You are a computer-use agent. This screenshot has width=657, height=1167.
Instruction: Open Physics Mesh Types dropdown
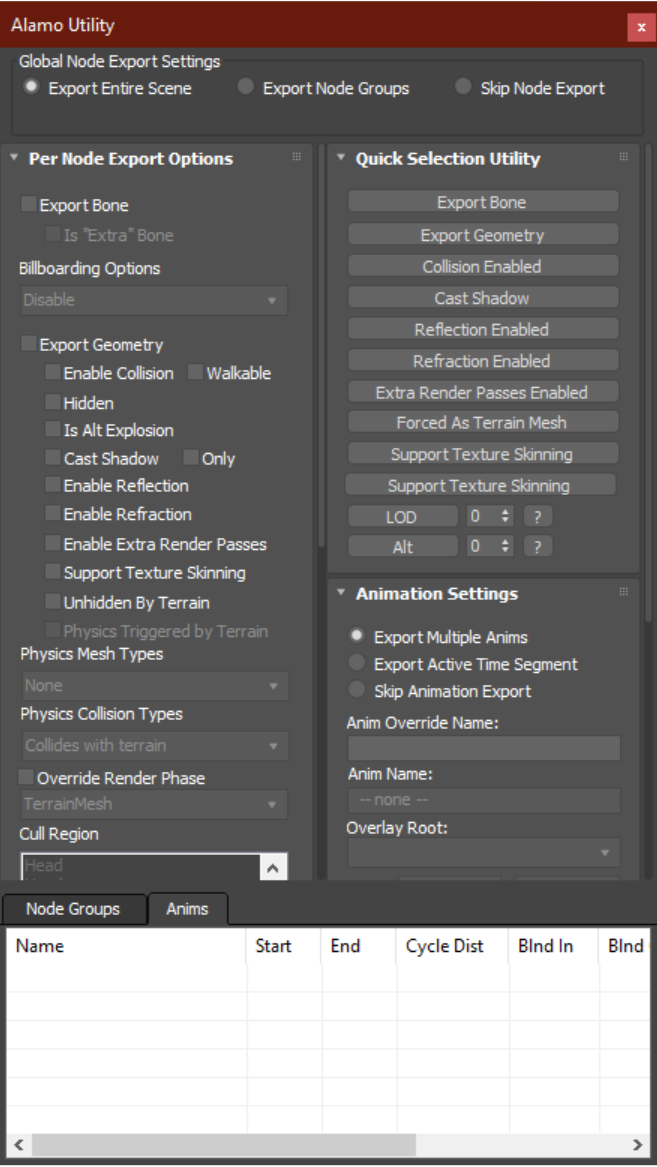point(154,685)
